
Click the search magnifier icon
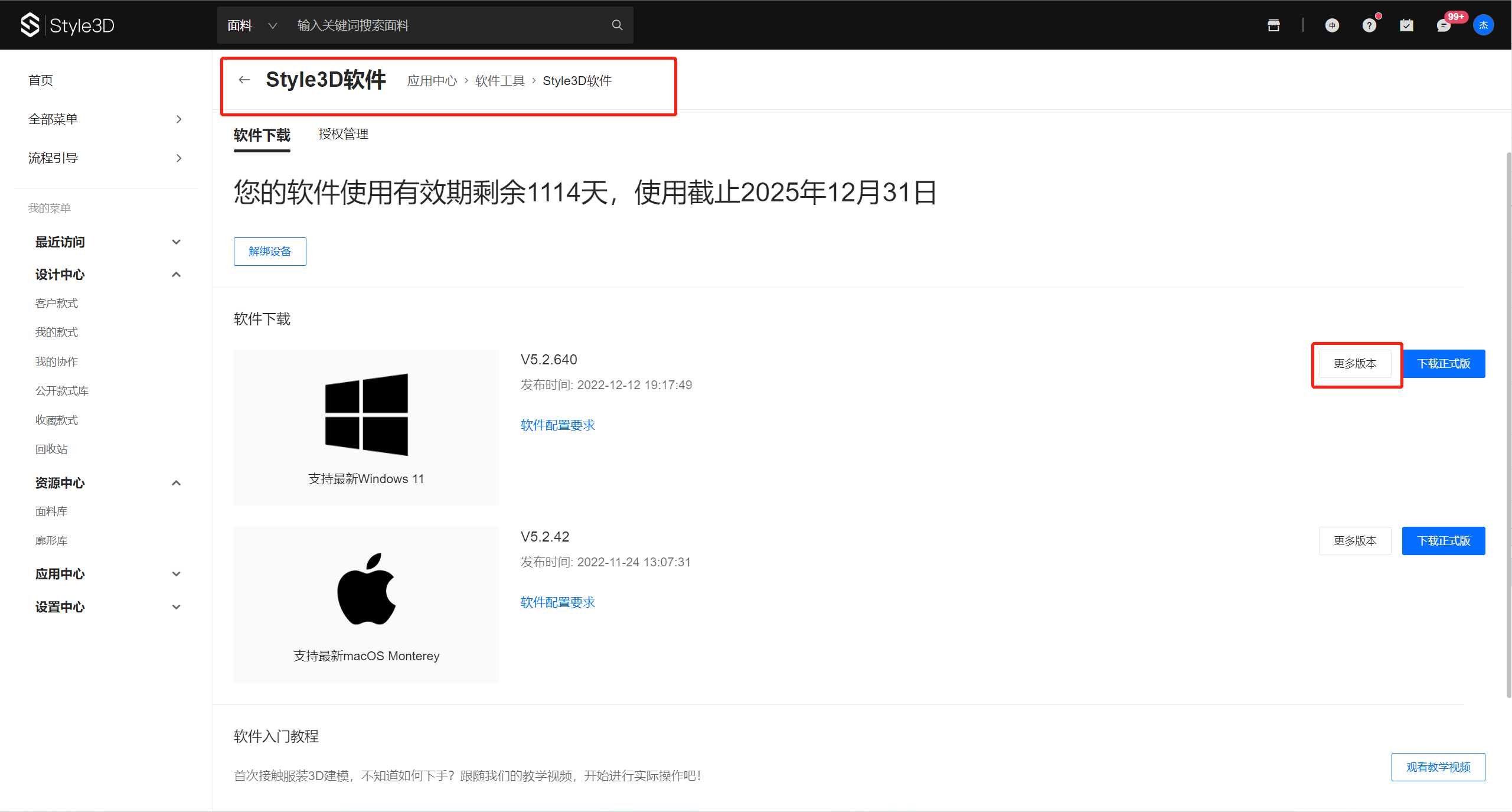(617, 25)
